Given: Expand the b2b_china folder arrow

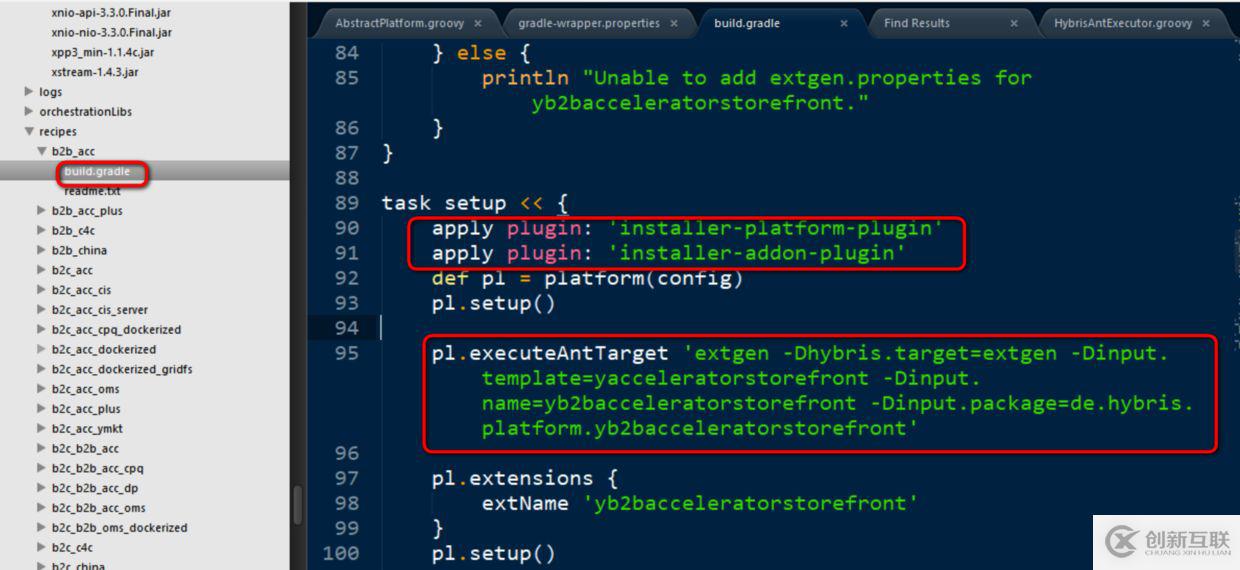Looking at the screenshot, I should (42, 250).
